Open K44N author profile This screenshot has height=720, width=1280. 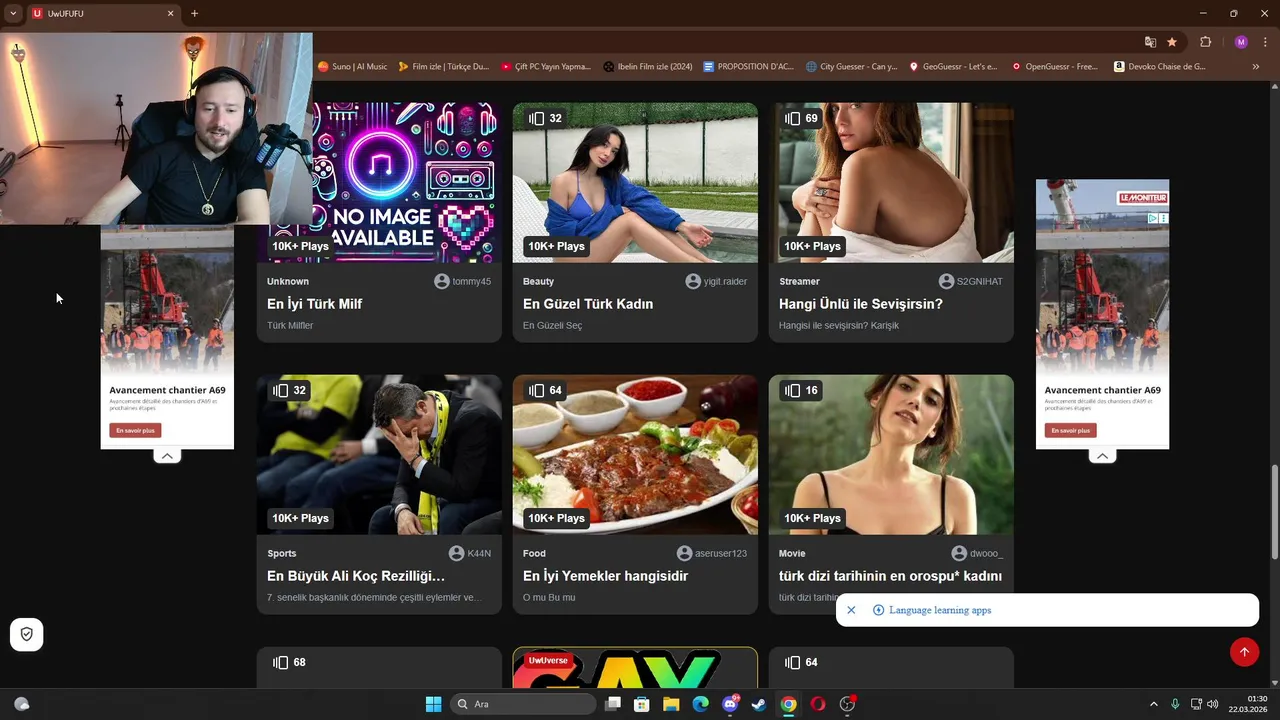tap(470, 553)
